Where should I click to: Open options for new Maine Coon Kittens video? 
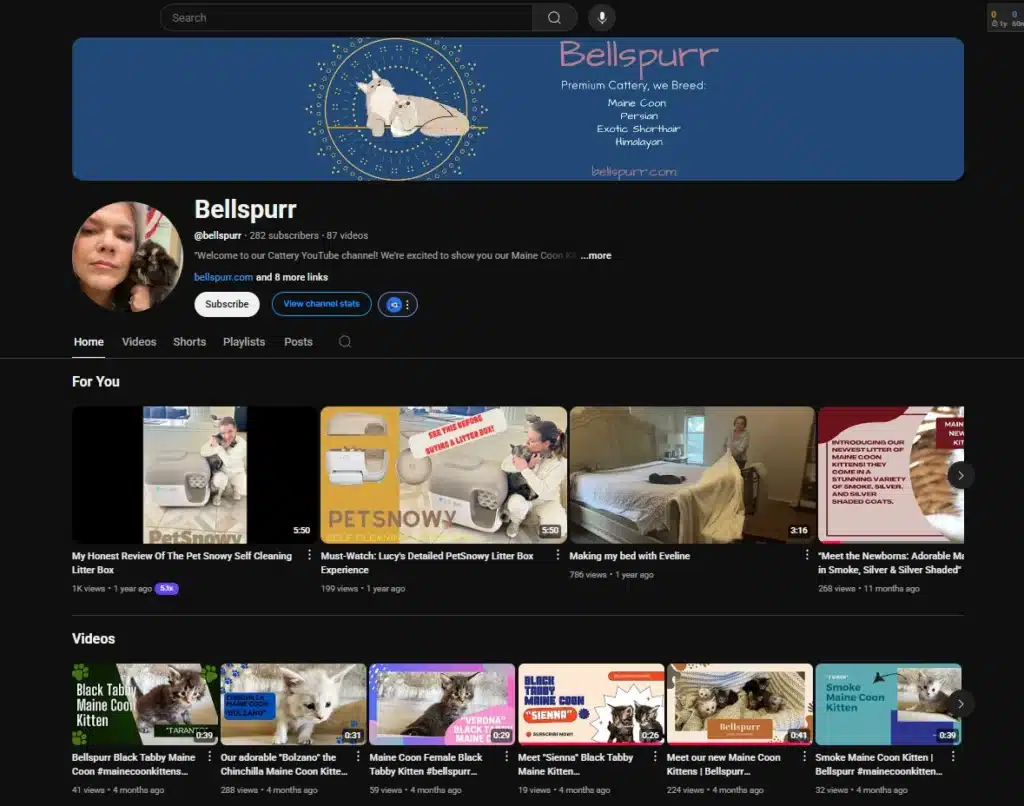[804, 756]
